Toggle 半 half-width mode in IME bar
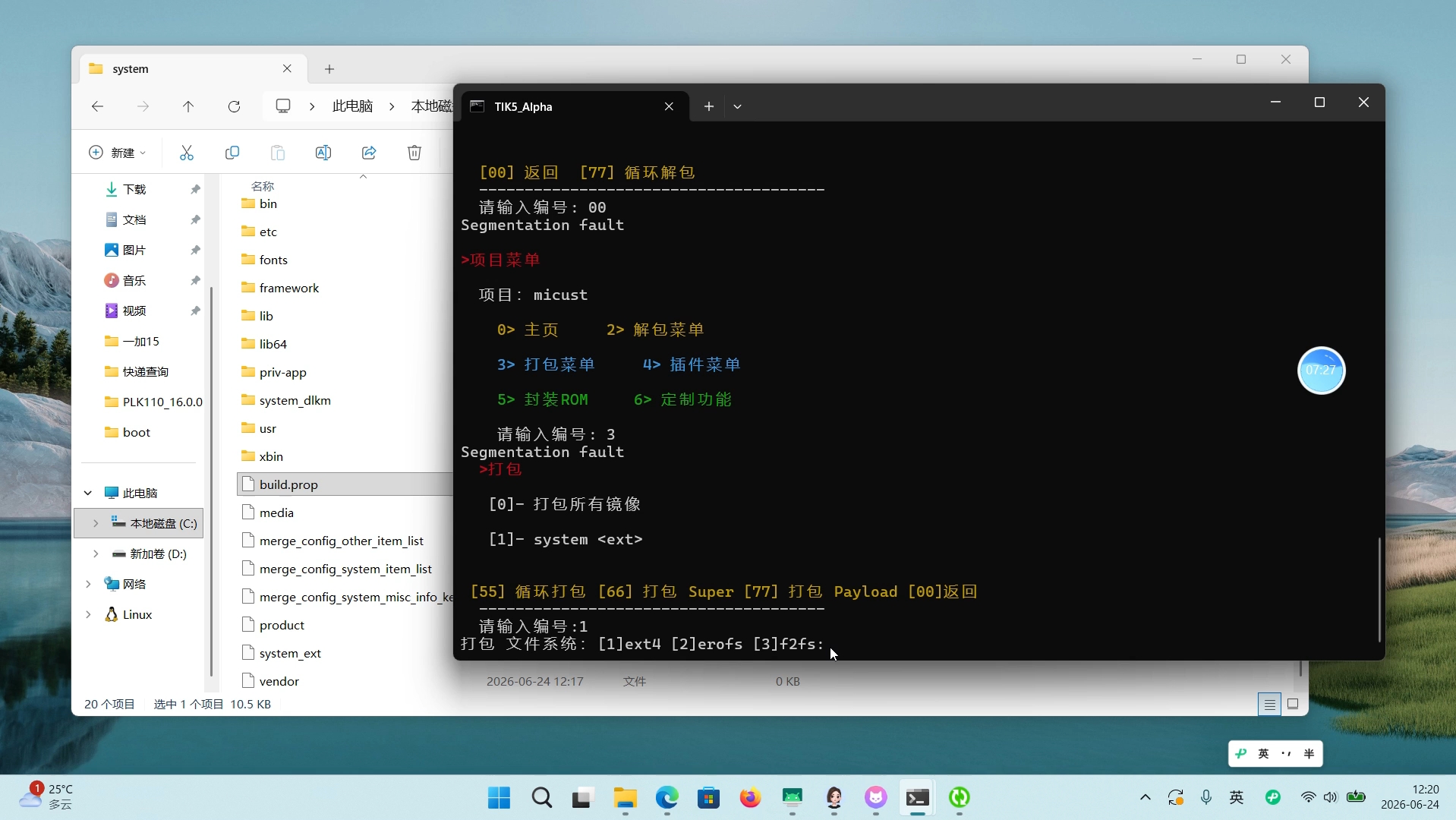Viewport: 1456px width, 820px height. pyautogui.click(x=1309, y=754)
